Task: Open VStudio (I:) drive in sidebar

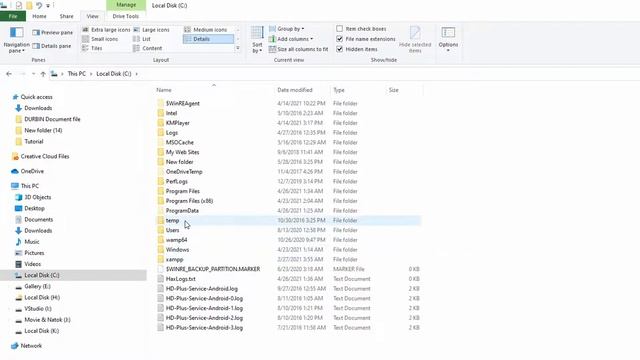Action: (x=33, y=309)
